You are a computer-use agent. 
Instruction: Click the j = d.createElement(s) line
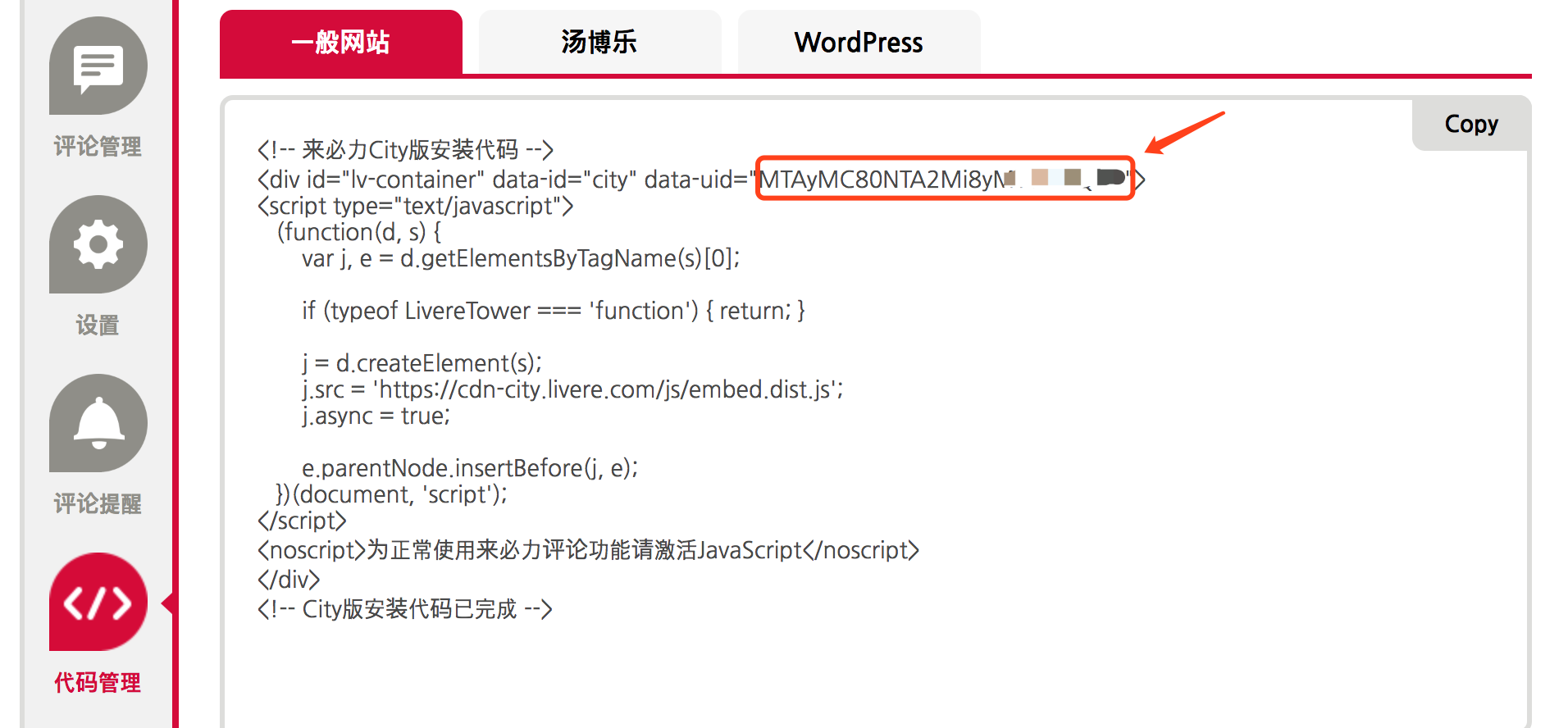tap(422, 363)
